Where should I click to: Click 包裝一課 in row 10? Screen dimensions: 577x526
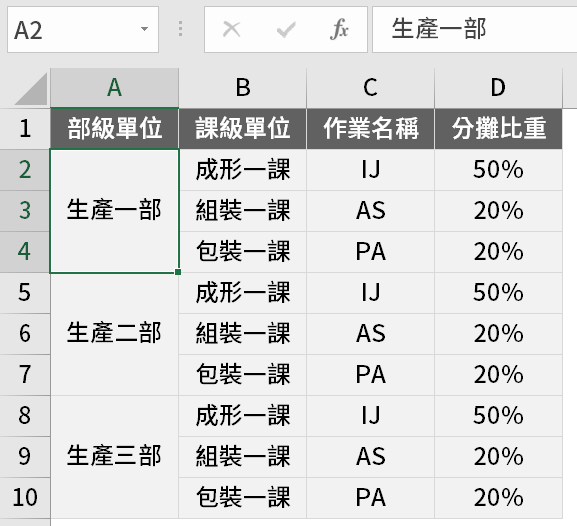coord(243,498)
